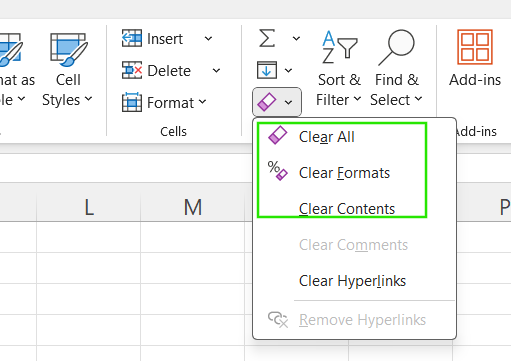Open the Fill dropdown arrow
511x361 pixels.
click(x=288, y=70)
